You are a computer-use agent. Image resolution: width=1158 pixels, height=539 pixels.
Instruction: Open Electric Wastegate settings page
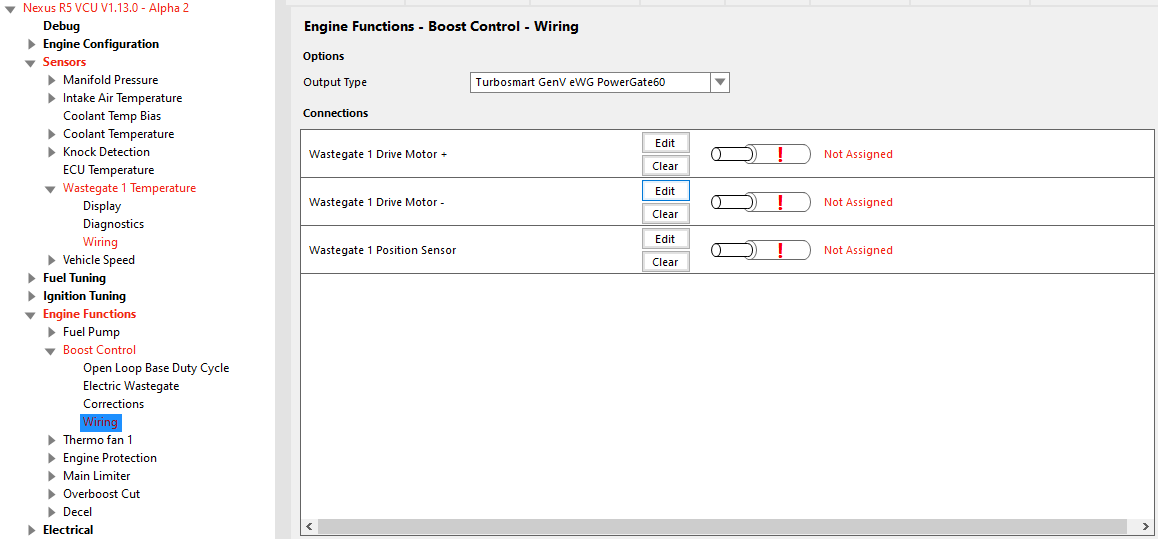(x=131, y=385)
